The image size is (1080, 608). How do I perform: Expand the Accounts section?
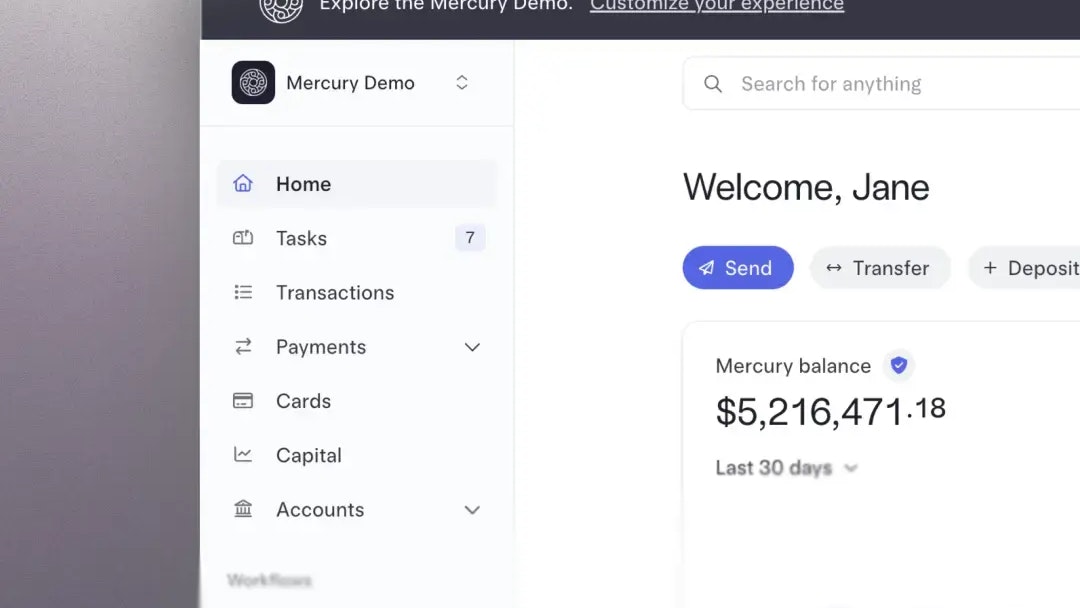click(471, 510)
